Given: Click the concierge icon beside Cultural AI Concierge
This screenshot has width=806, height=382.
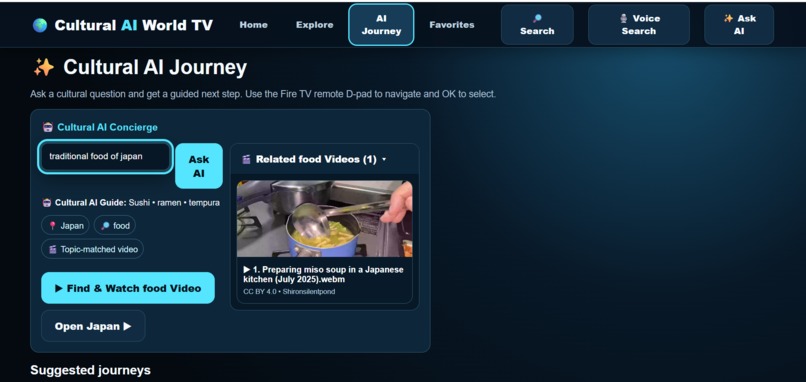Looking at the screenshot, I should [48, 127].
